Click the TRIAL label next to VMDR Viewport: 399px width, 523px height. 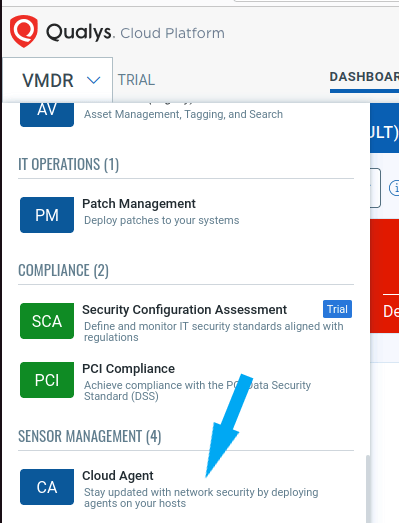pyautogui.click(x=136, y=80)
